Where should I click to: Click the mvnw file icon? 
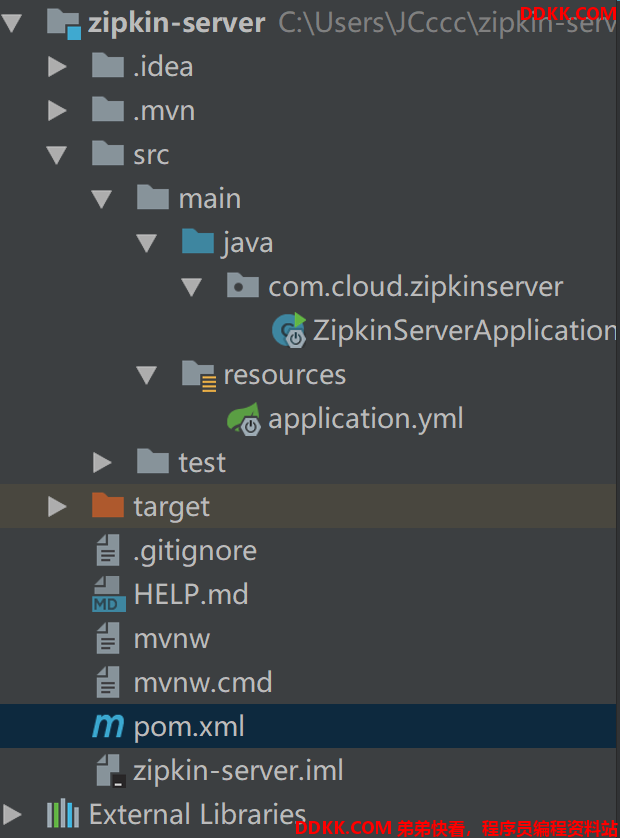tap(108, 638)
